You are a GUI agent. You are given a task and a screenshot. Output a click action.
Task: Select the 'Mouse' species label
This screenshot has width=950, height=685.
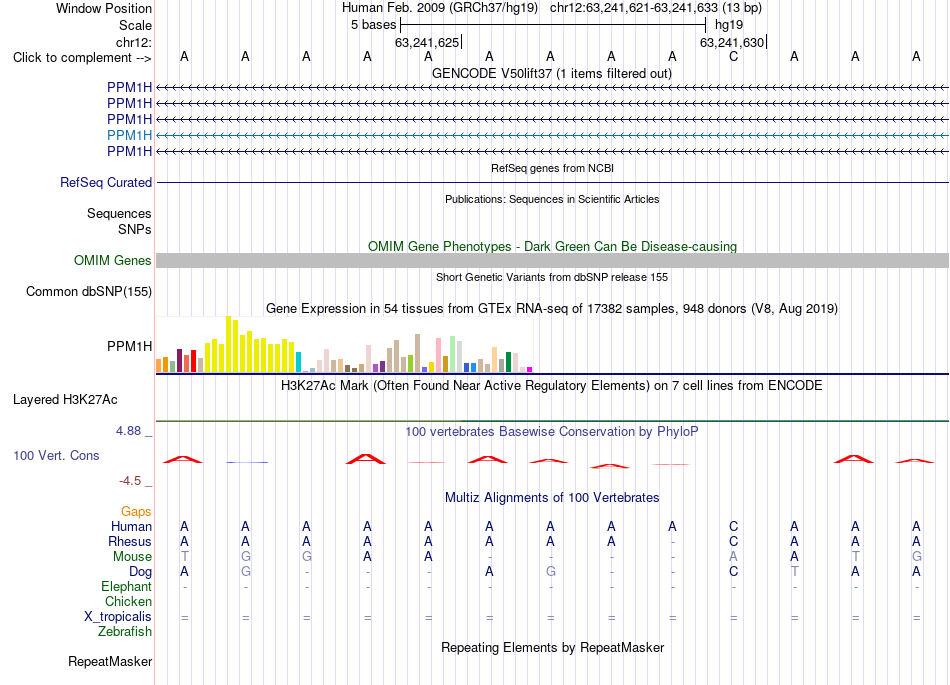pos(132,557)
